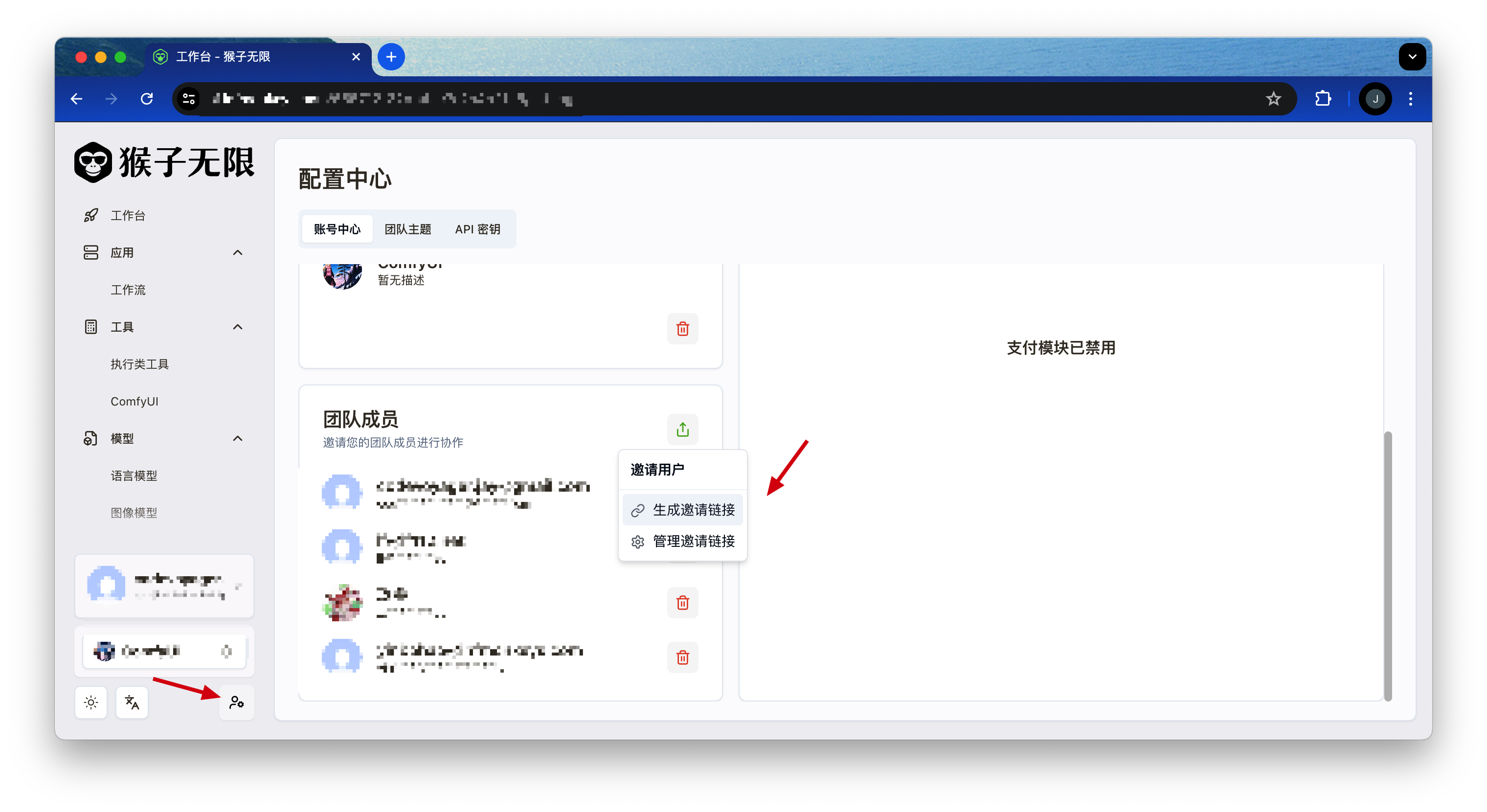Click 邀请您的团队成员进行协作 subtitle
The height and width of the screenshot is (812, 1487).
pyautogui.click(x=393, y=443)
